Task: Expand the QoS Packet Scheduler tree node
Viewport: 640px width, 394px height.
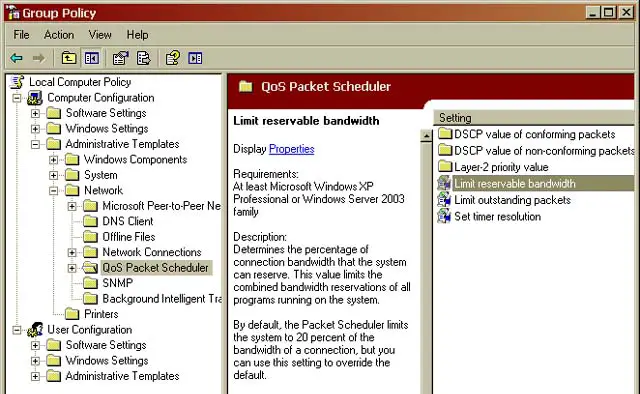Action: (x=72, y=268)
